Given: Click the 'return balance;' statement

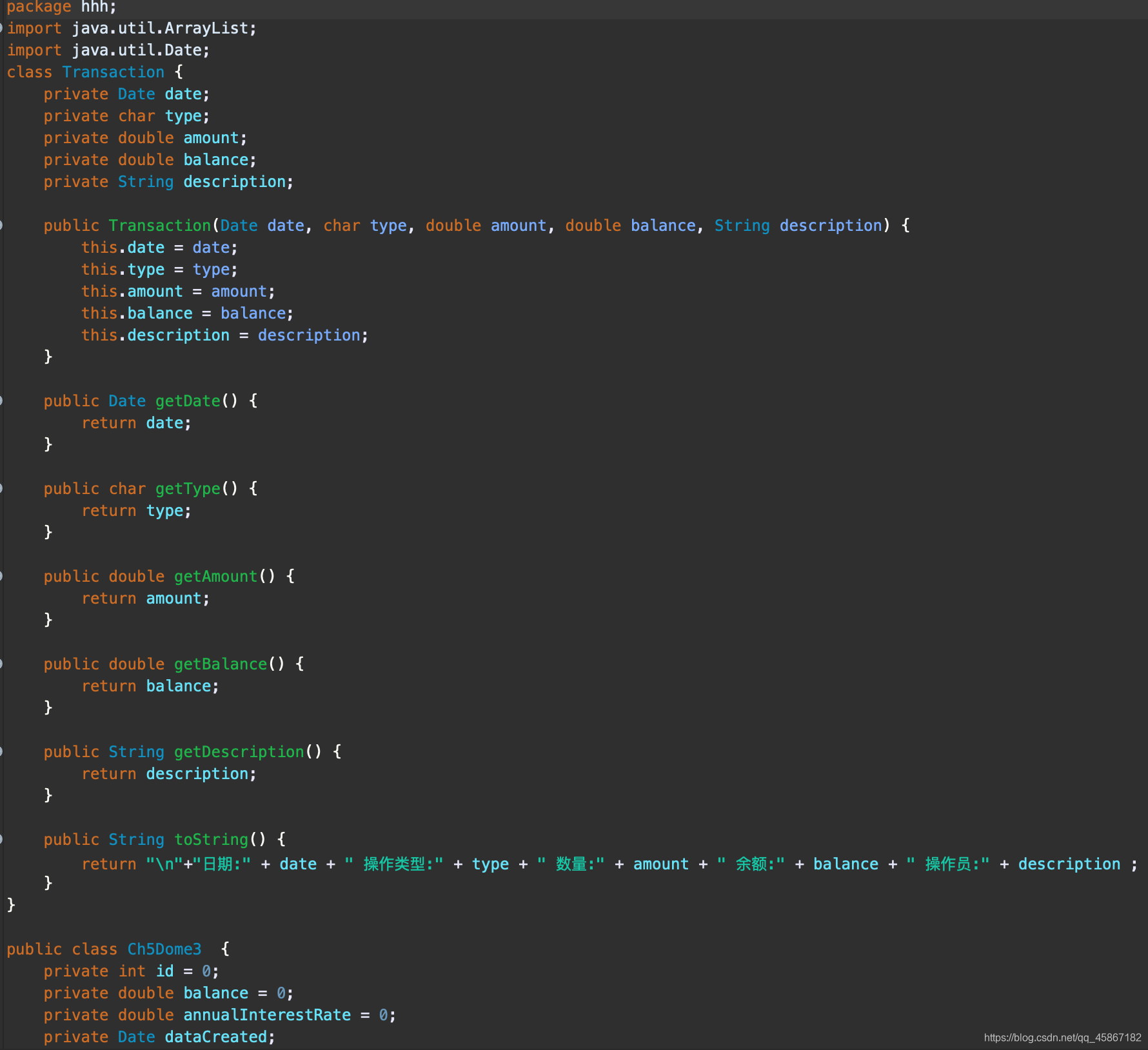Looking at the screenshot, I should (x=150, y=686).
